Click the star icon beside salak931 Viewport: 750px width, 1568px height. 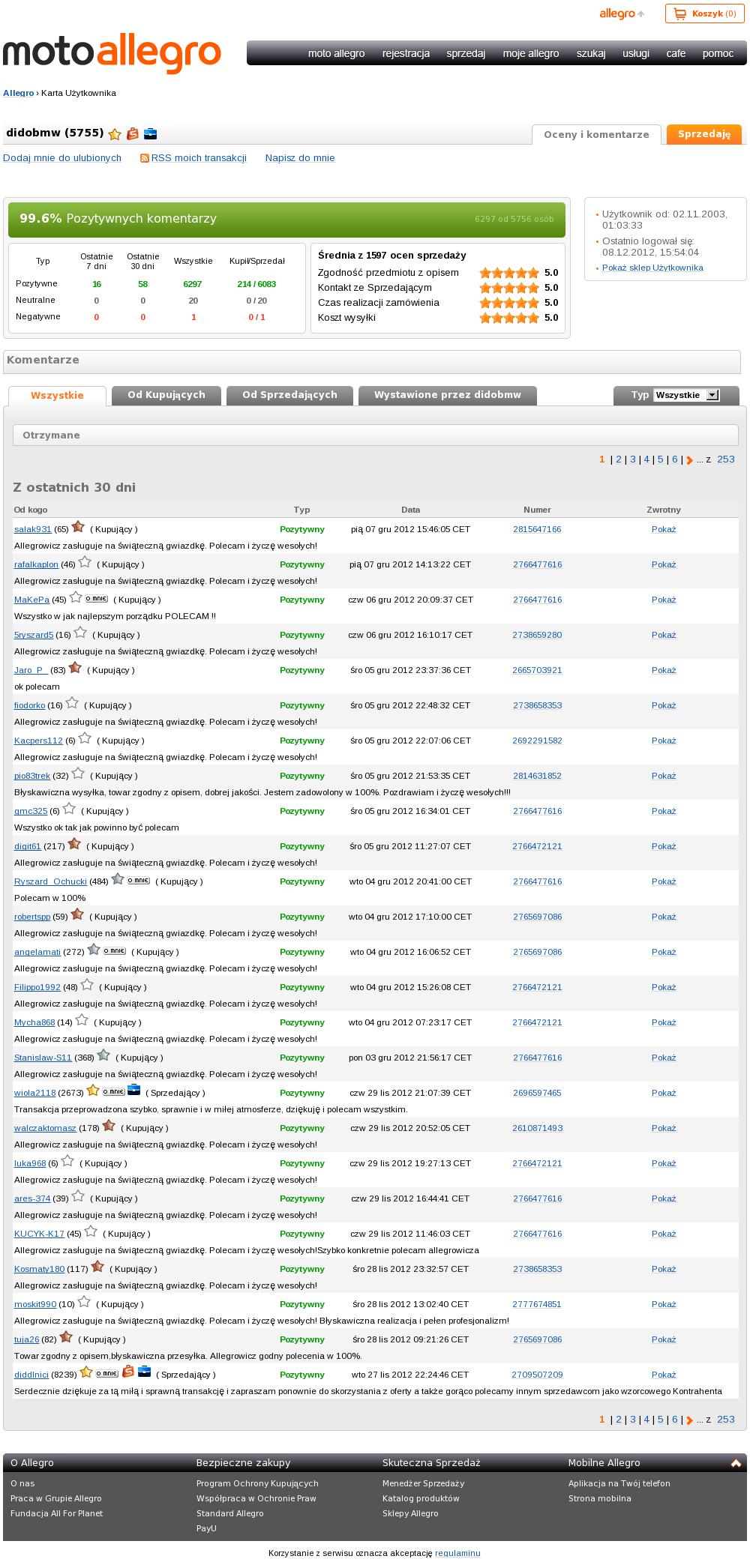pos(78,527)
